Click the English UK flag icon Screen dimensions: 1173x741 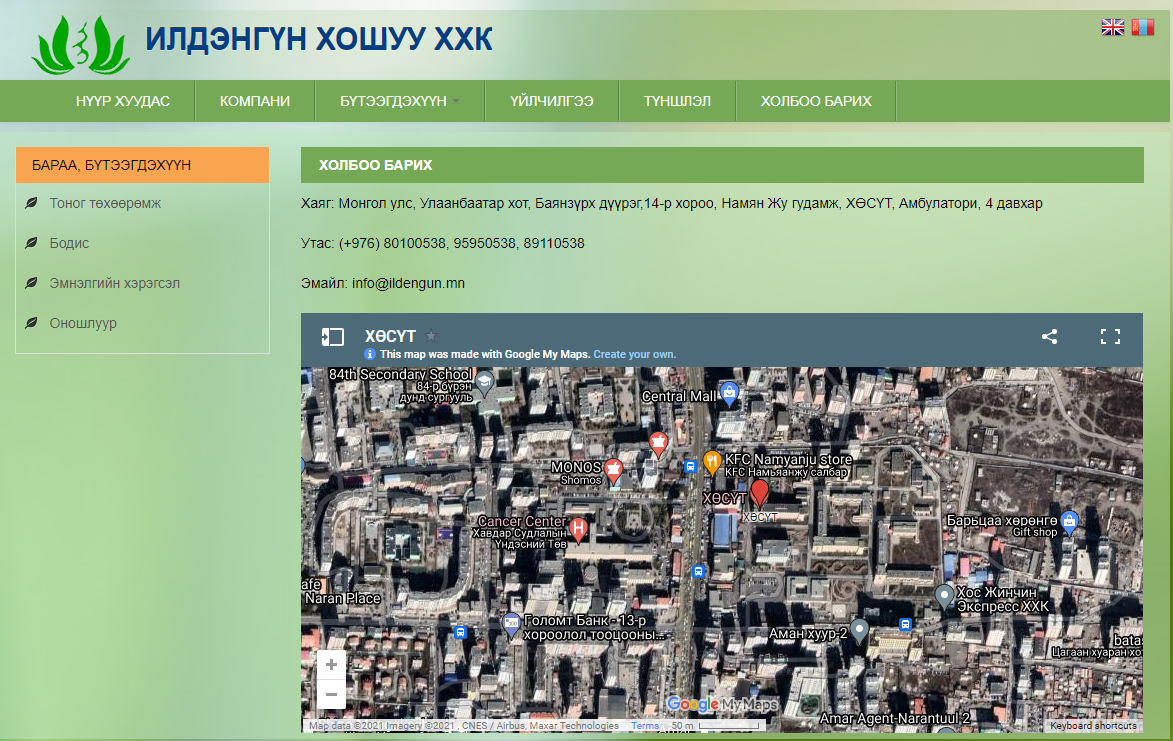[1112, 28]
